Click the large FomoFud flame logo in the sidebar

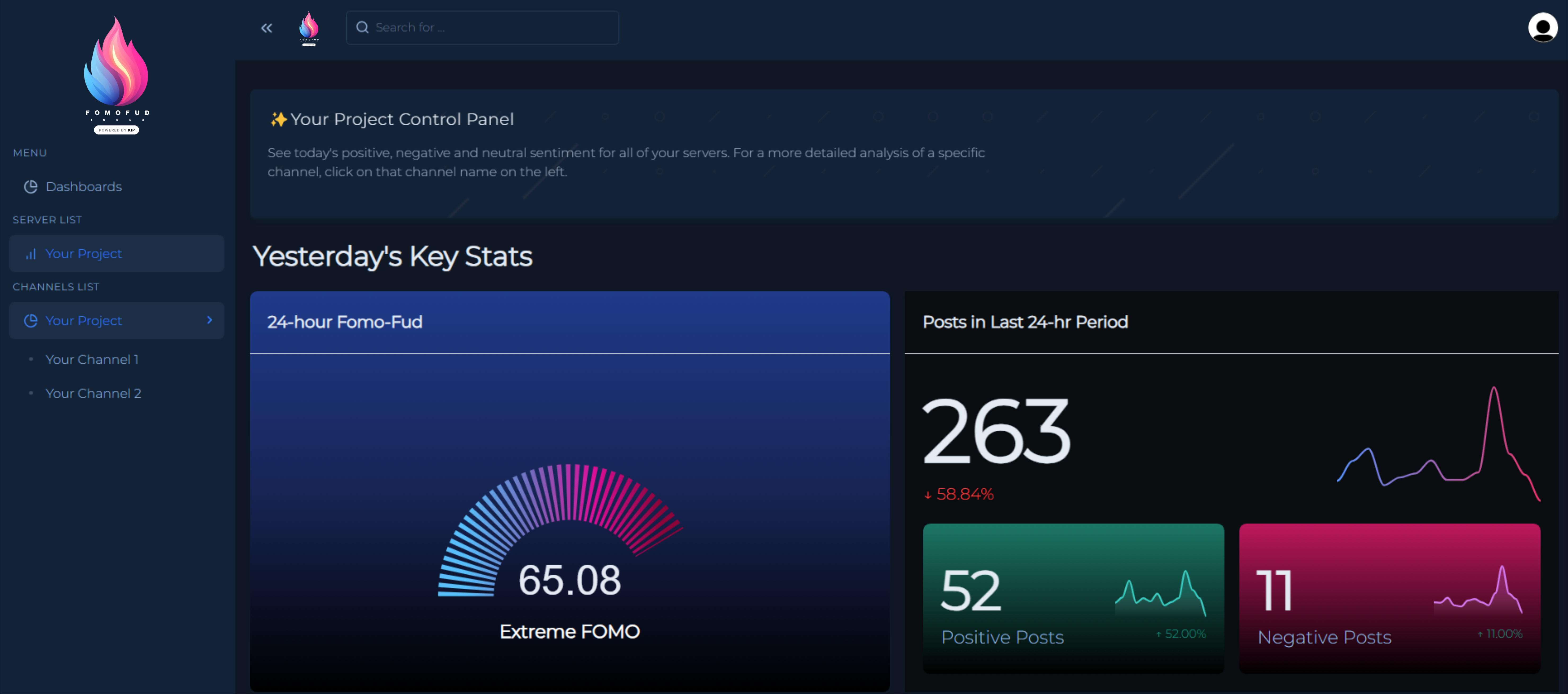click(x=116, y=75)
